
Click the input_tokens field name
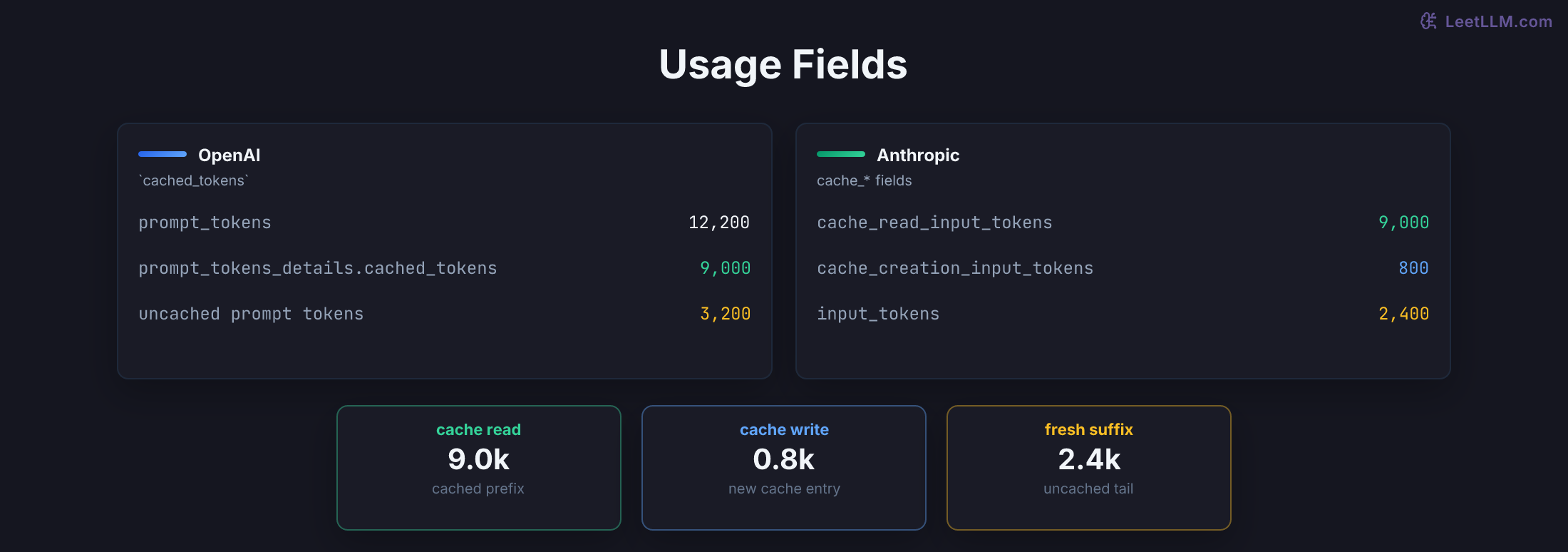click(x=878, y=314)
